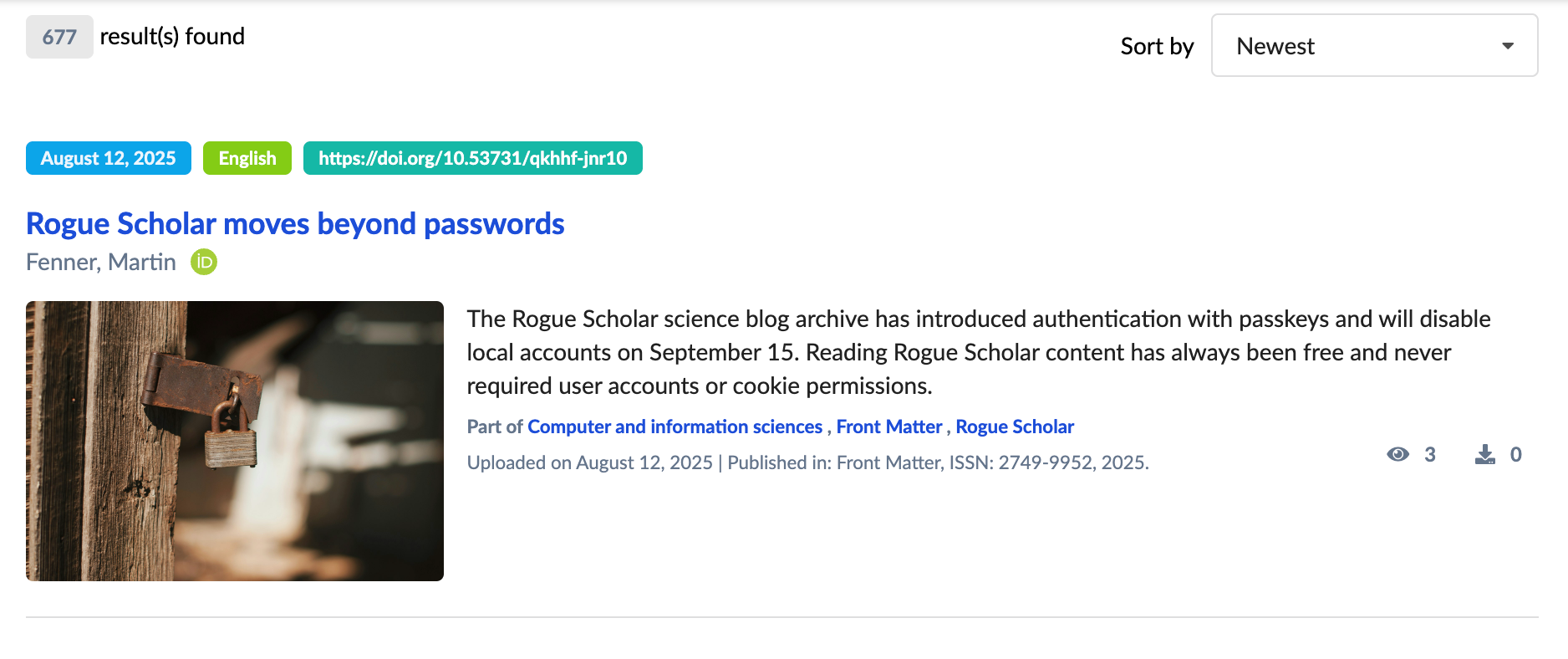The height and width of the screenshot is (659, 1568).
Task: Click the view count number 3
Action: [1430, 454]
